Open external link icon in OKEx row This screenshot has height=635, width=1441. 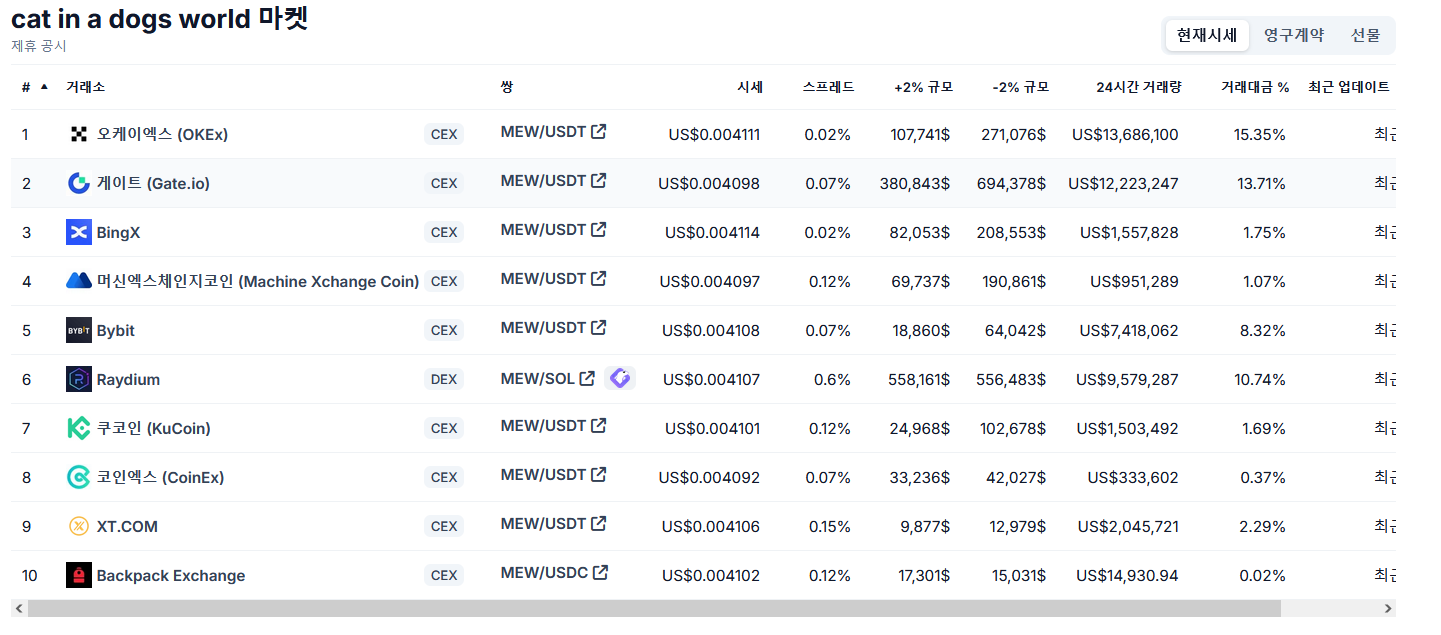(599, 131)
